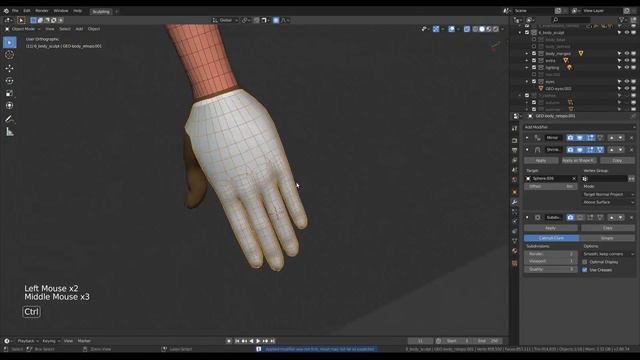Uncheck the body_merged collection checkbox

click(x=534, y=53)
